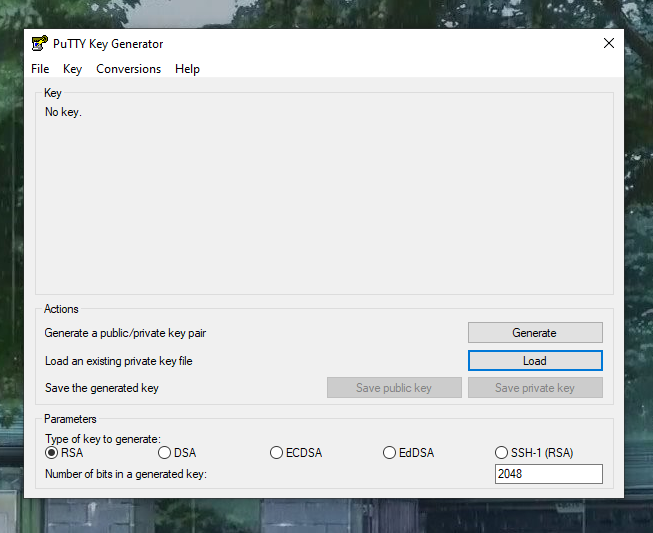This screenshot has height=533, width=653.
Task: Select the RSA key type
Action: tap(64, 453)
